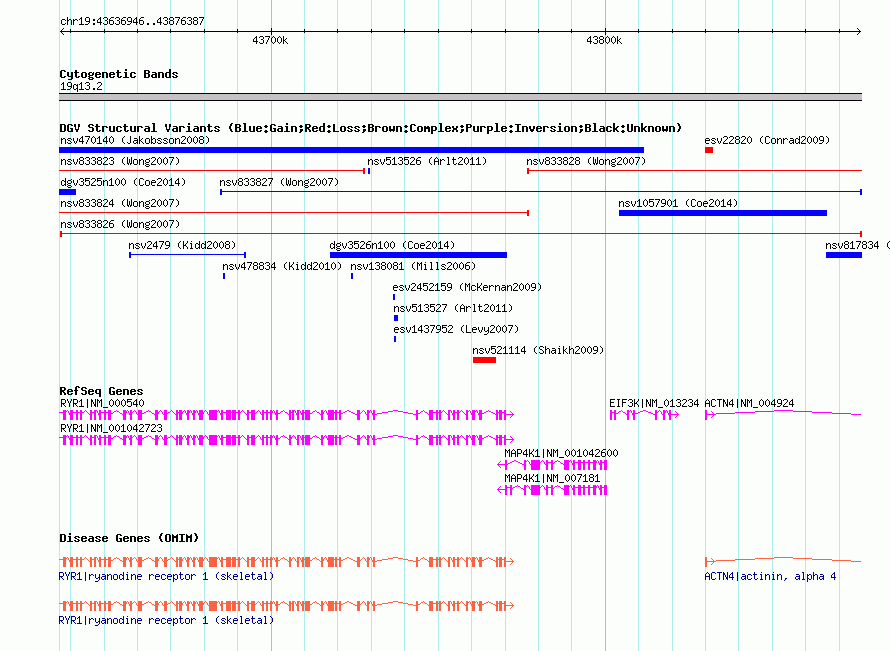Open the ACTN4|actinin, alpha 4 OMIM link
This screenshot has height=651, width=890.
[x=770, y=577]
